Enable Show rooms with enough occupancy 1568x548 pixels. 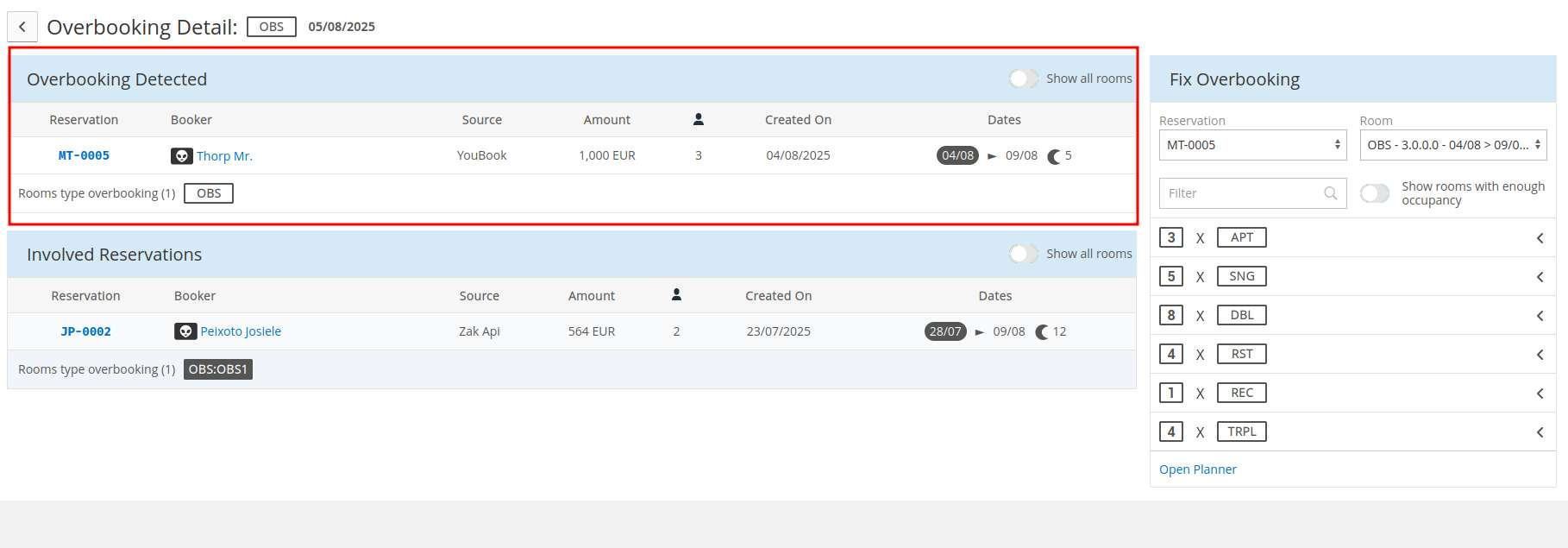pos(1375,193)
